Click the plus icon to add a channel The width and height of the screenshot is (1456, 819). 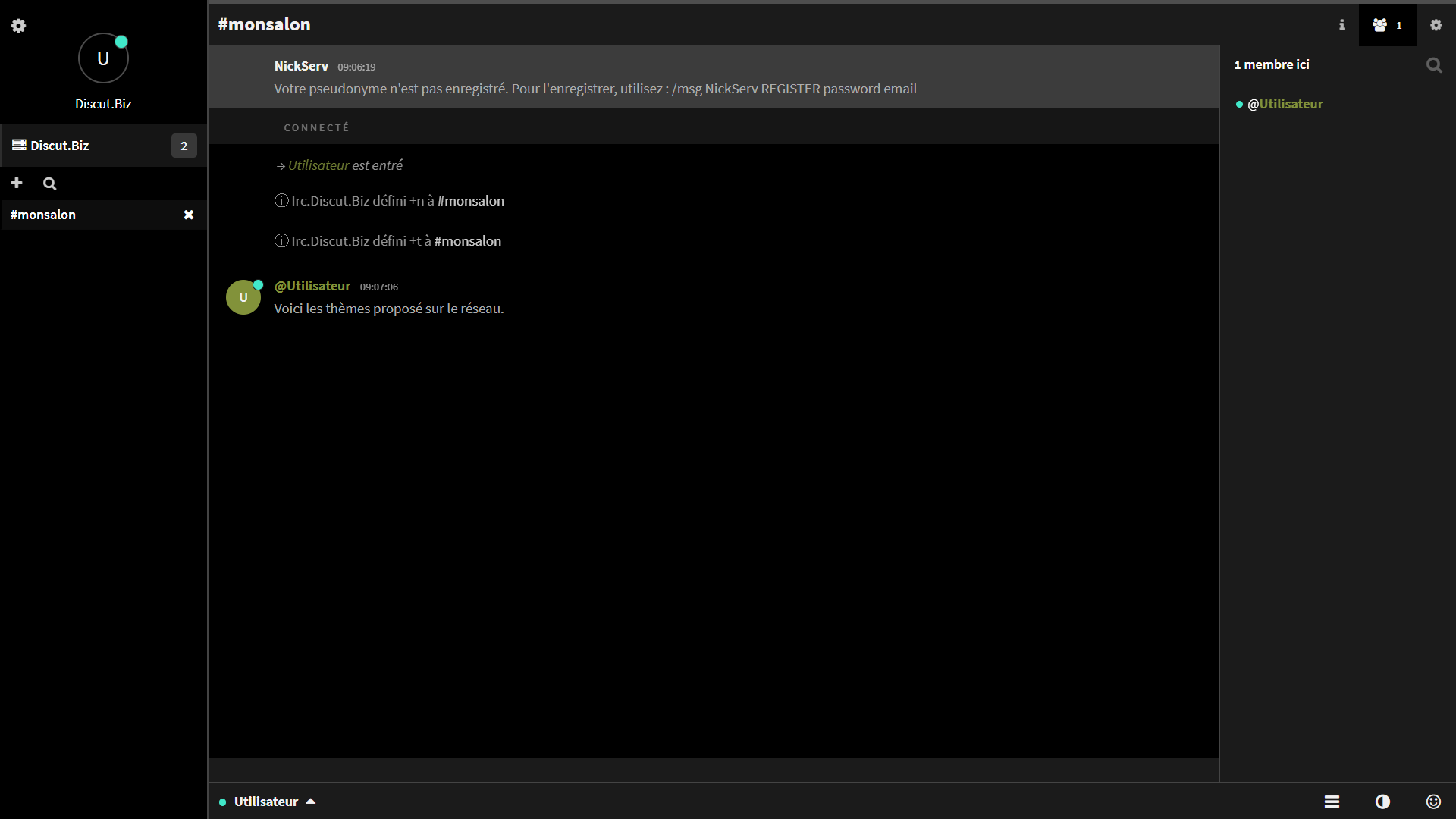[x=17, y=183]
